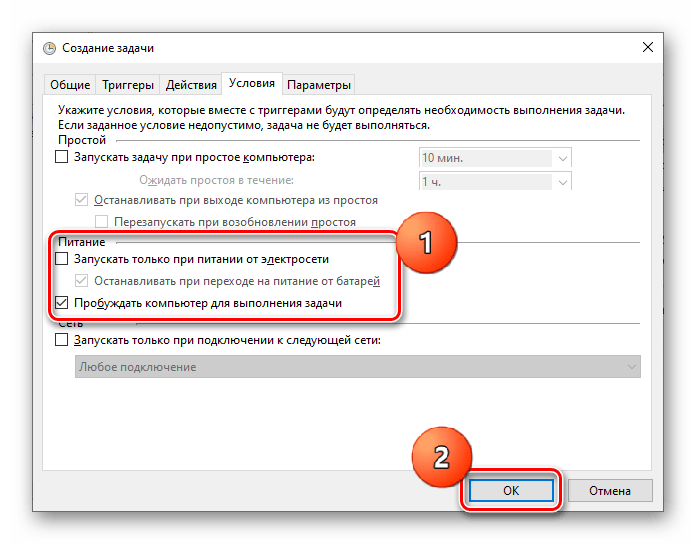Screen dimensions: 696x544
Task: Click the OK button
Action: pyautogui.click(x=511, y=490)
